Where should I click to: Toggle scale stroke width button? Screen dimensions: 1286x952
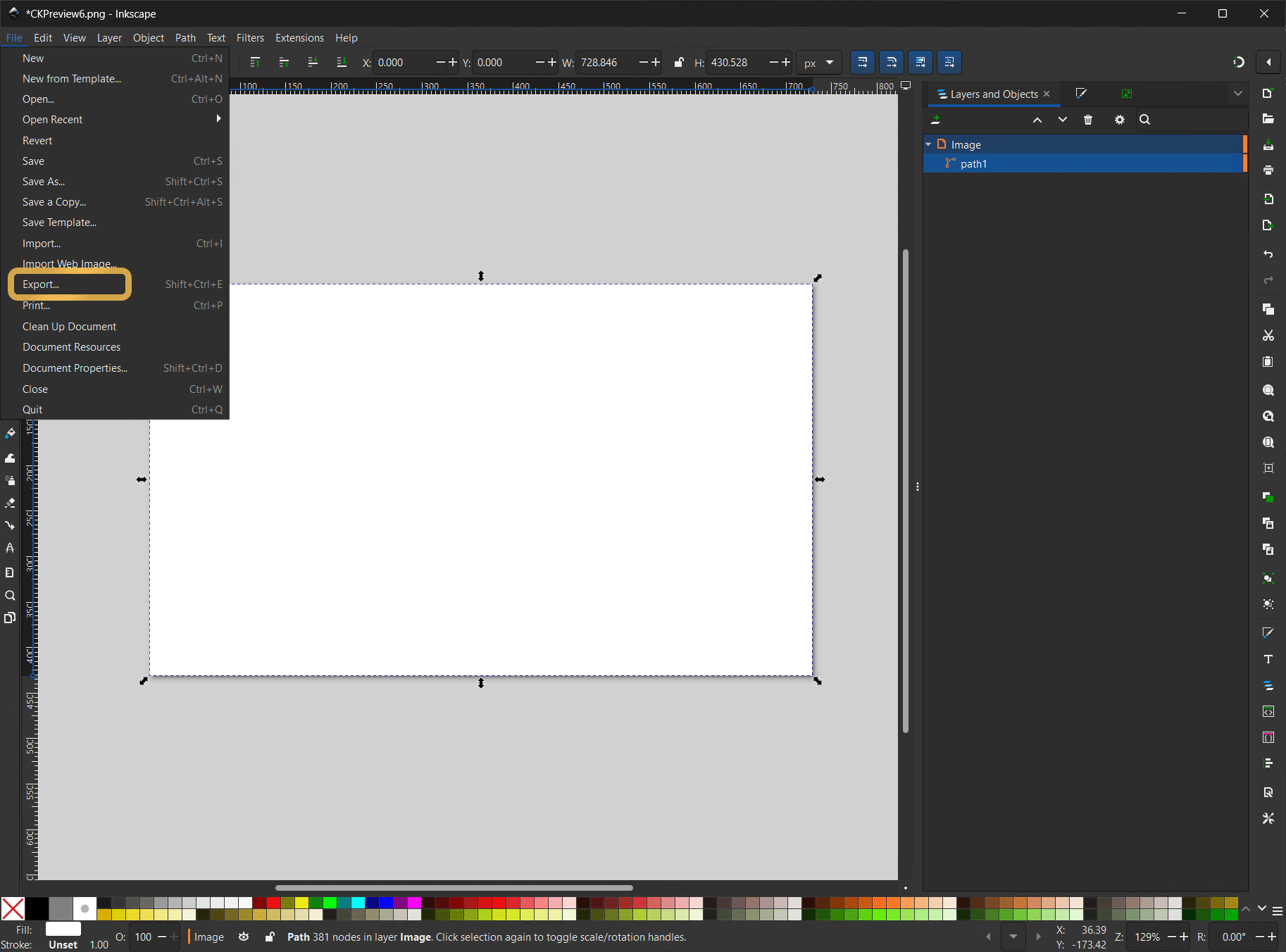click(863, 63)
